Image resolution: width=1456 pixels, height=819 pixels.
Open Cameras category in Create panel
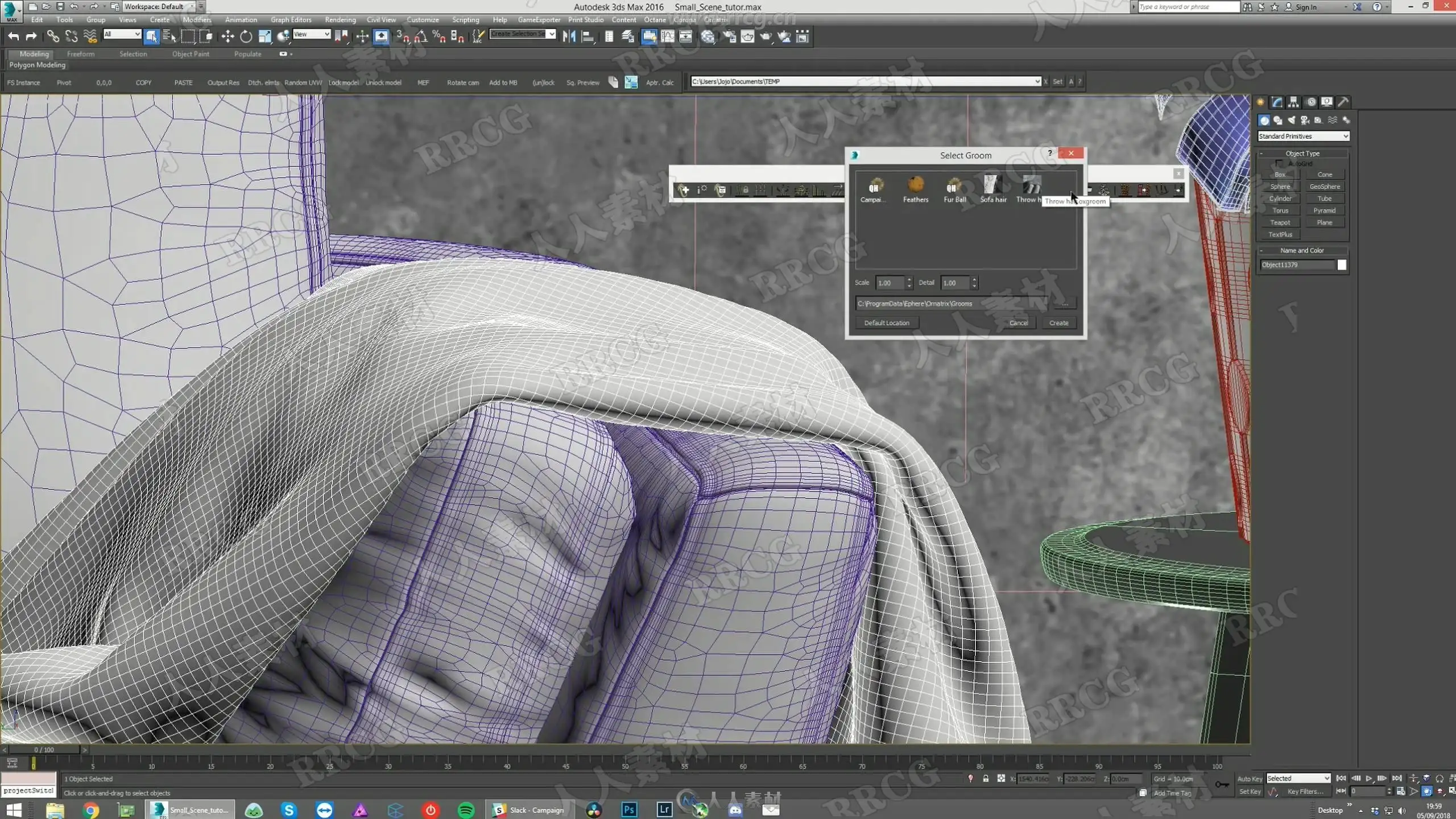[1305, 120]
